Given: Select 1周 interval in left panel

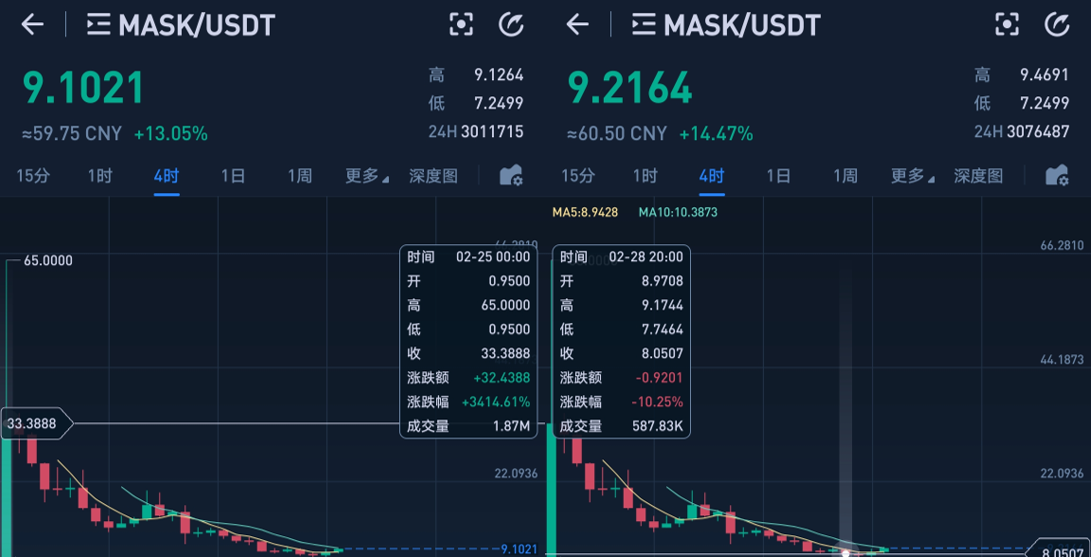Looking at the screenshot, I should click(x=300, y=176).
